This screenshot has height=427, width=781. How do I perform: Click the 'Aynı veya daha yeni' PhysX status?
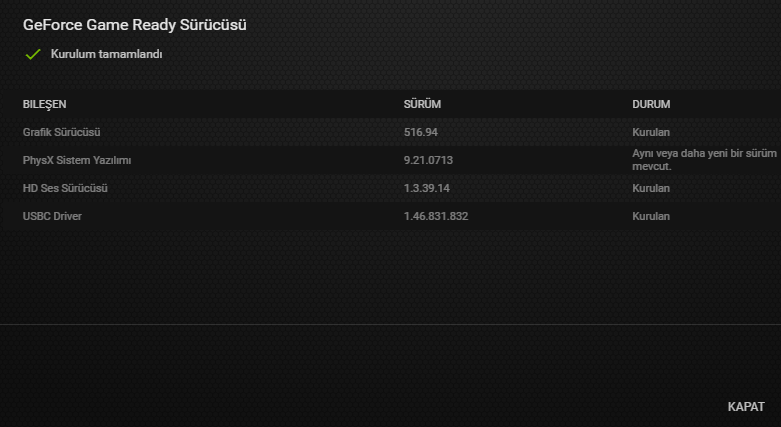(704, 160)
